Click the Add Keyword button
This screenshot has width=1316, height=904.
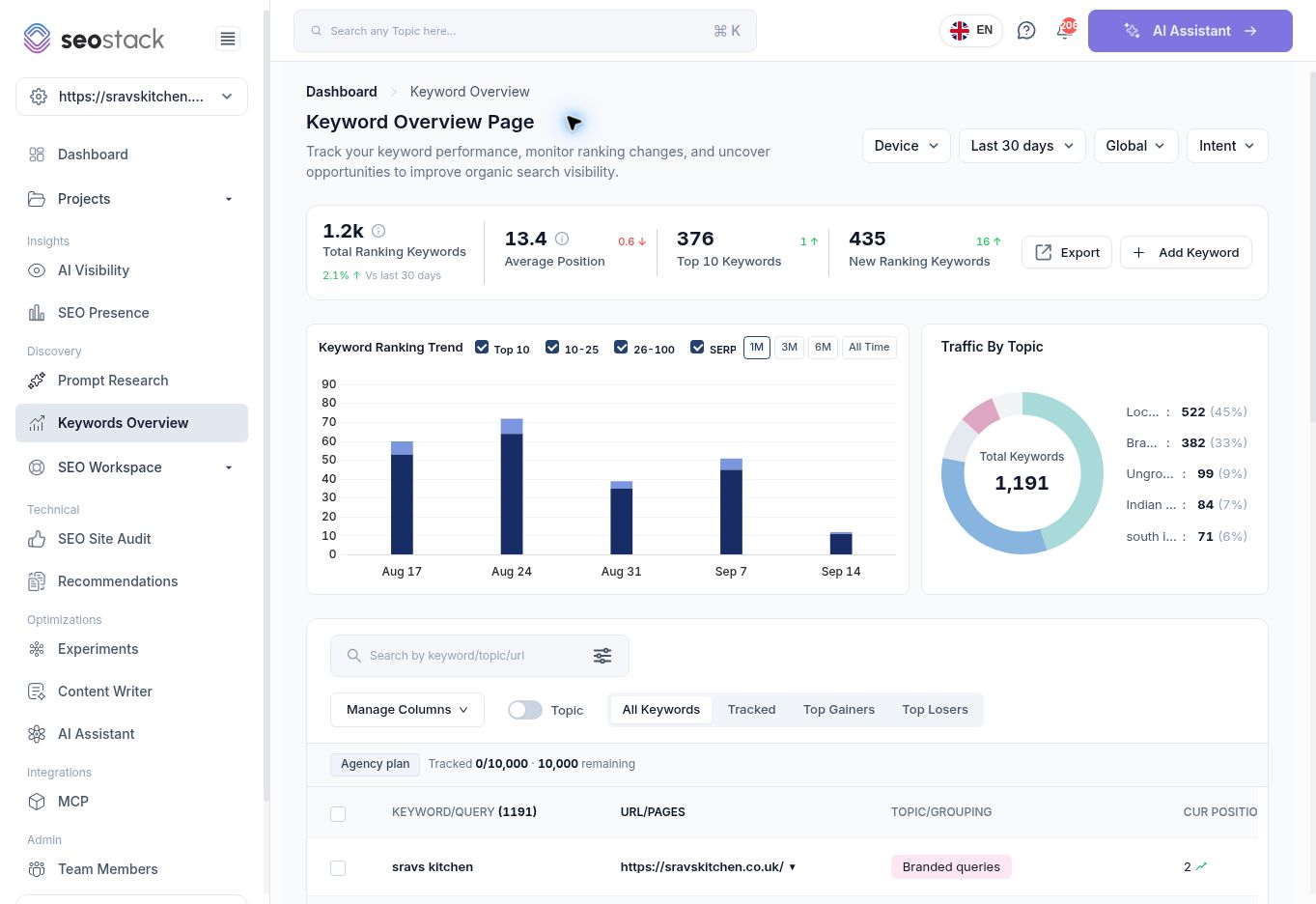[1186, 253]
